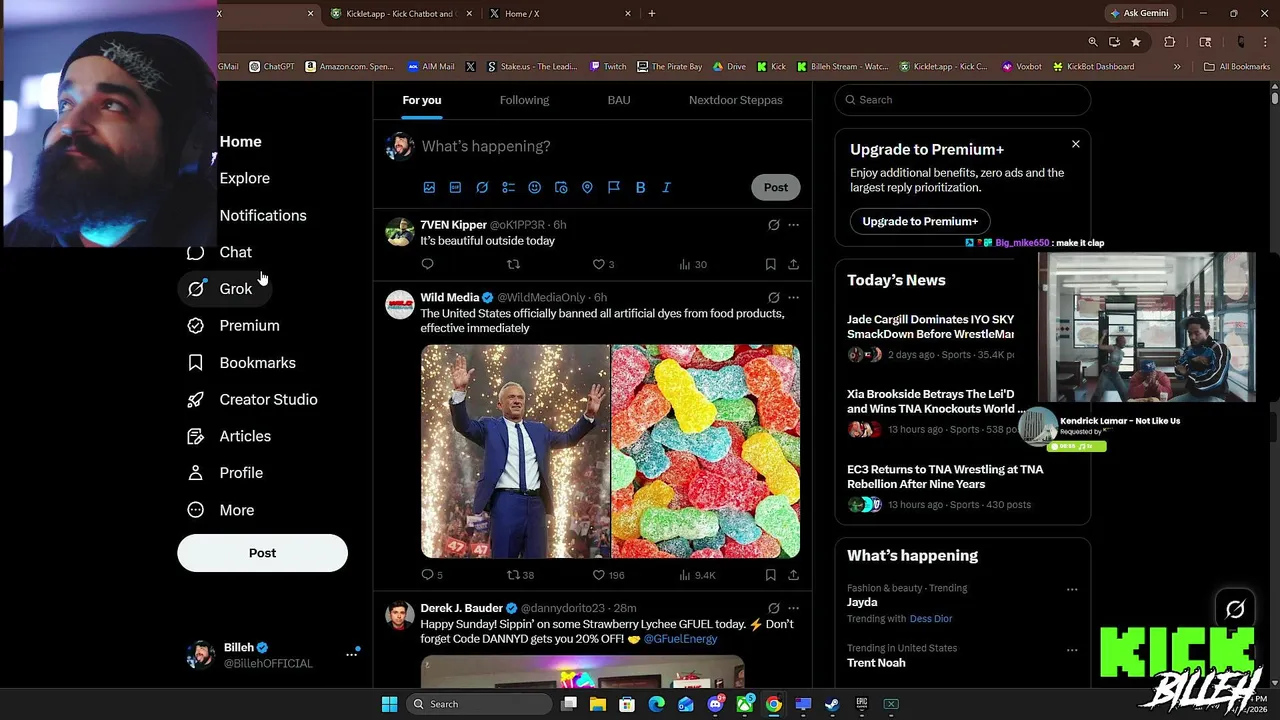Repost the Wild Media post
This screenshot has width=1280, height=720.
(520, 575)
